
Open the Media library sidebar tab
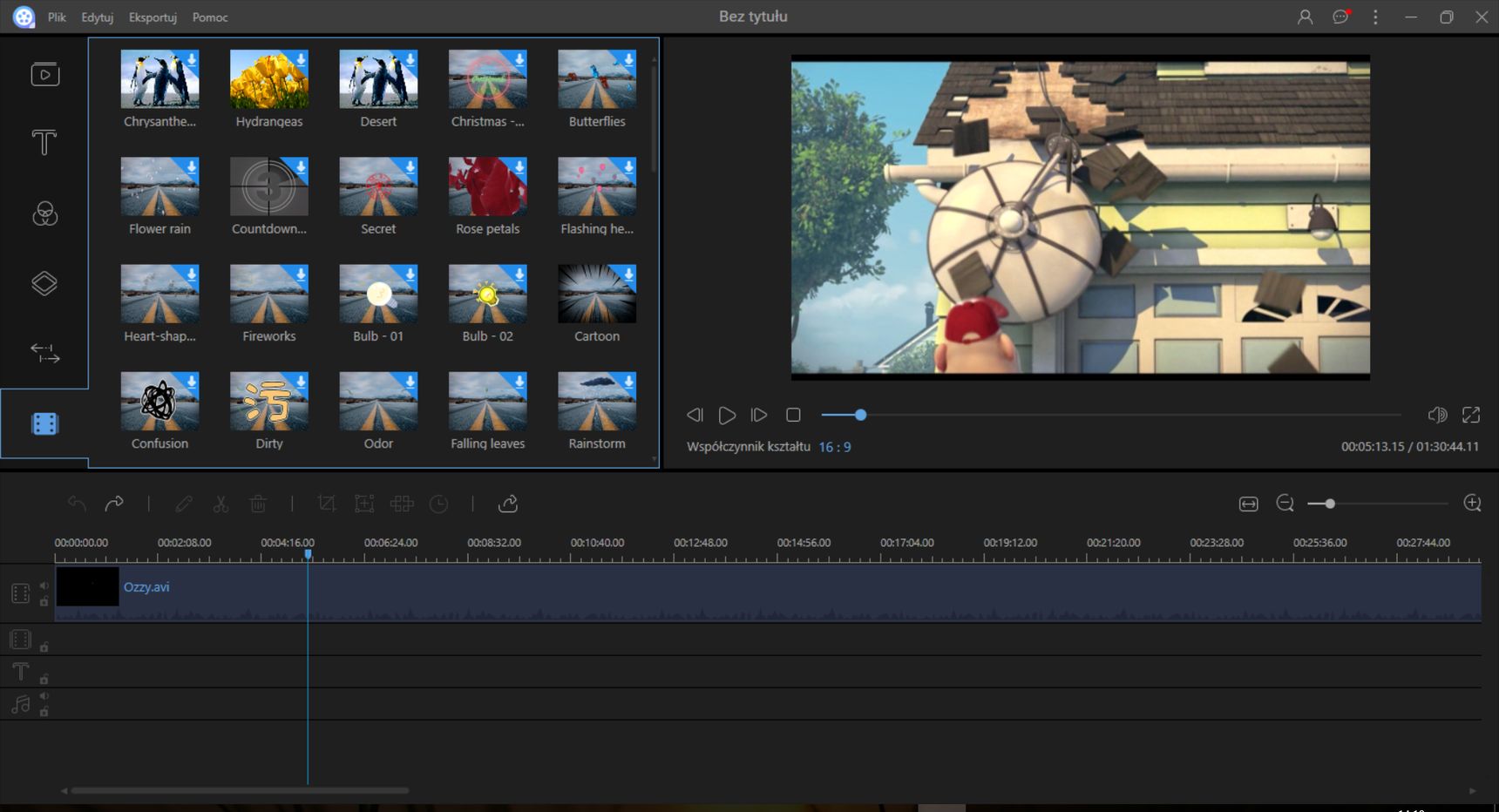tap(44, 74)
